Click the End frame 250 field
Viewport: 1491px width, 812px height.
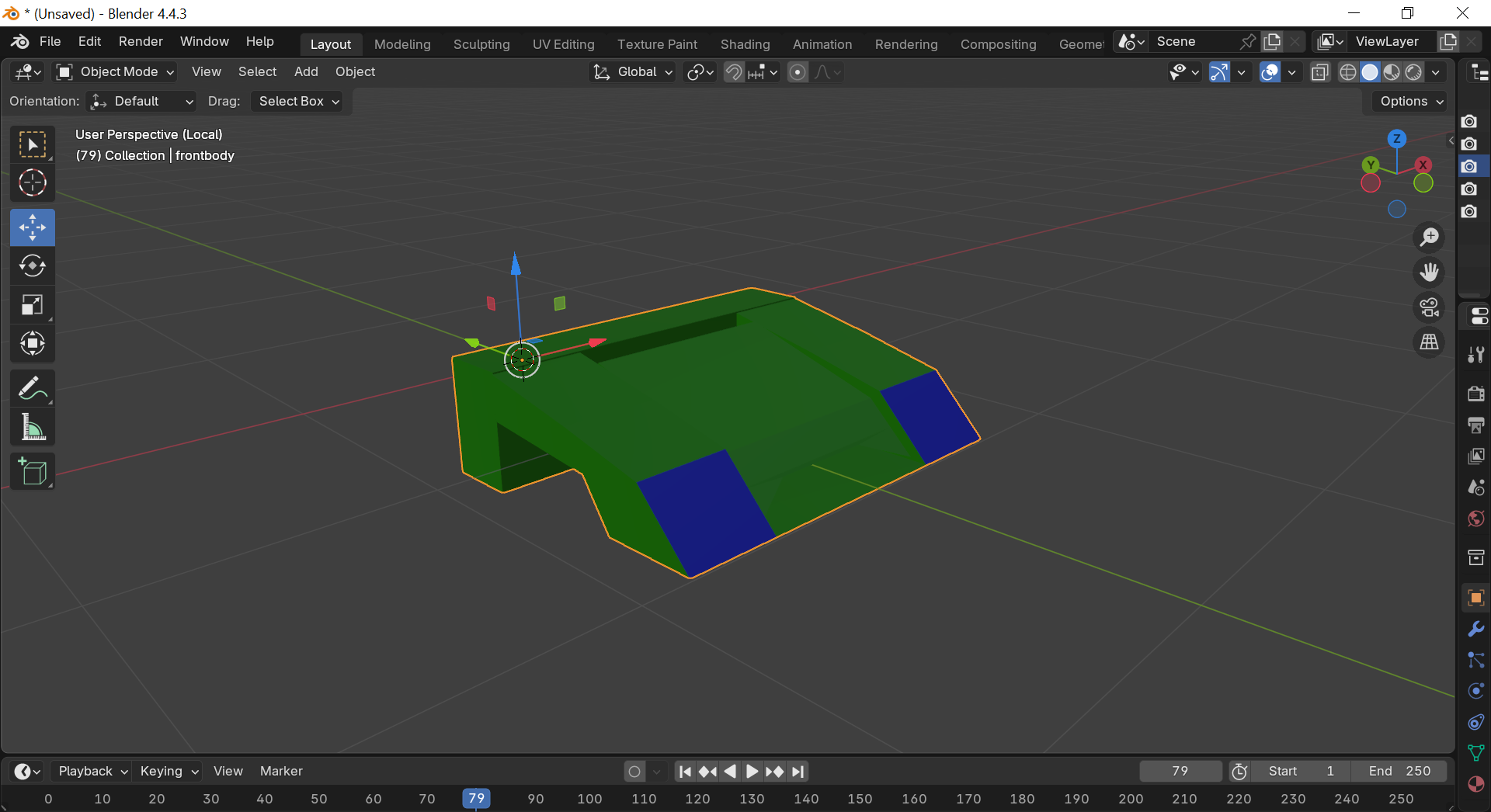(1399, 771)
